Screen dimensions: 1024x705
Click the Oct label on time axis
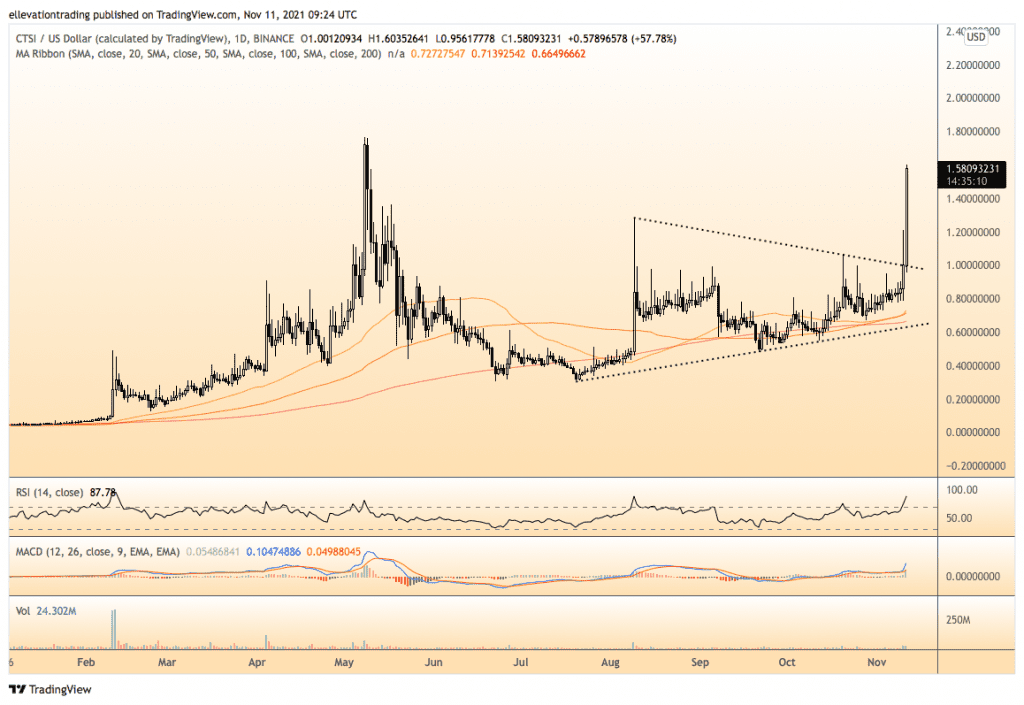click(x=787, y=663)
